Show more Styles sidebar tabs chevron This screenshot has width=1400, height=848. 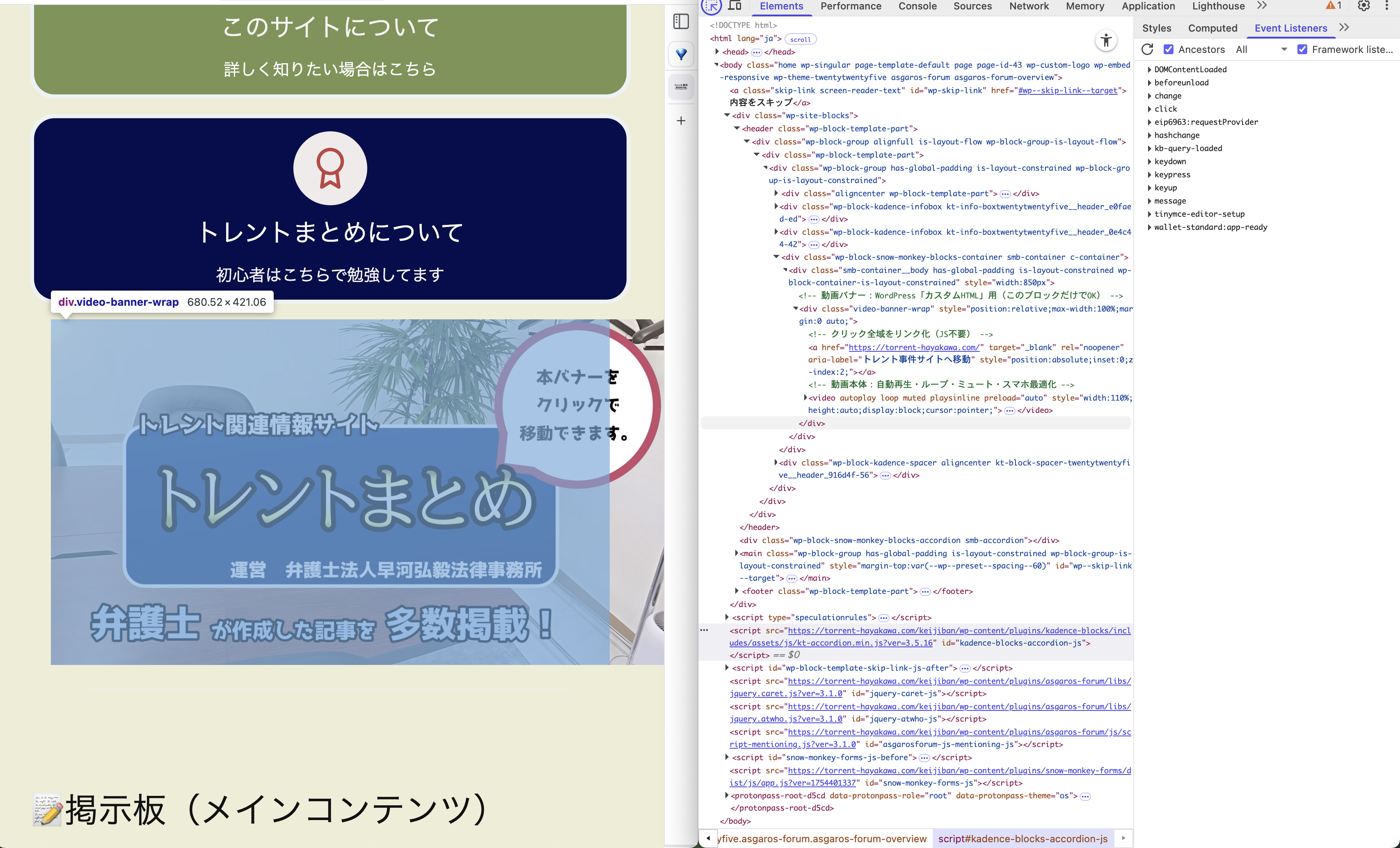pos(1344,28)
